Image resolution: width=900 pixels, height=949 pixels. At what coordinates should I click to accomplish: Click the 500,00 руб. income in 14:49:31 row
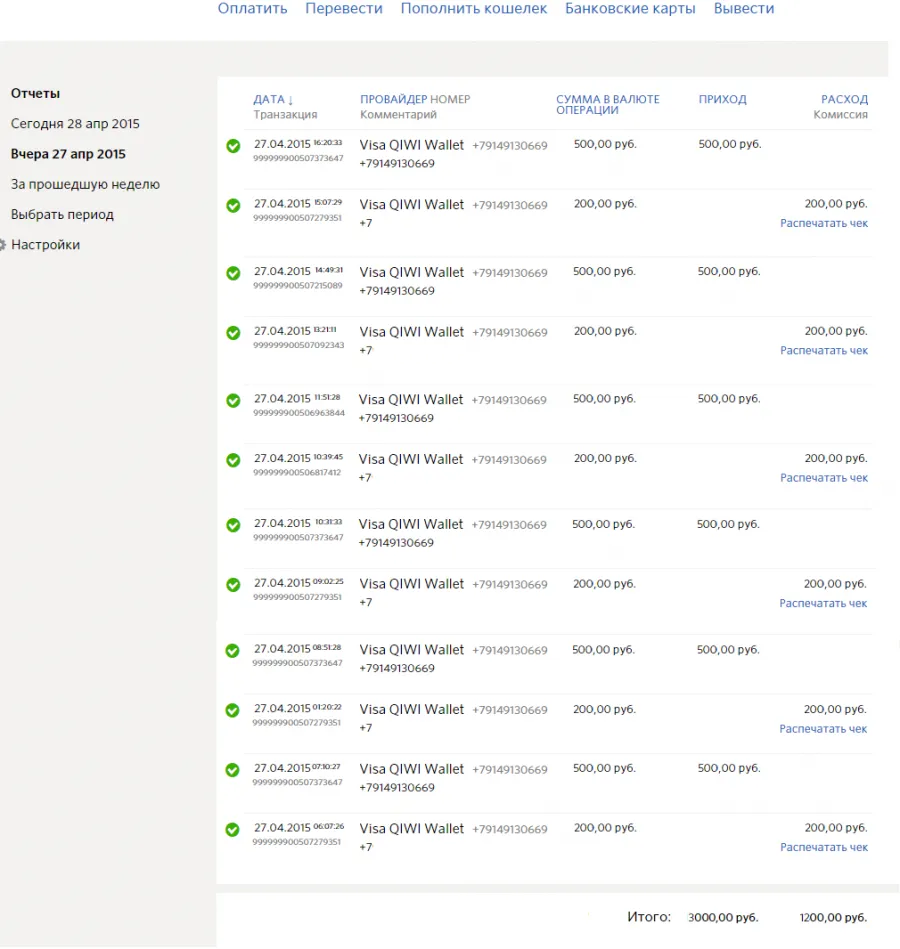pos(729,272)
